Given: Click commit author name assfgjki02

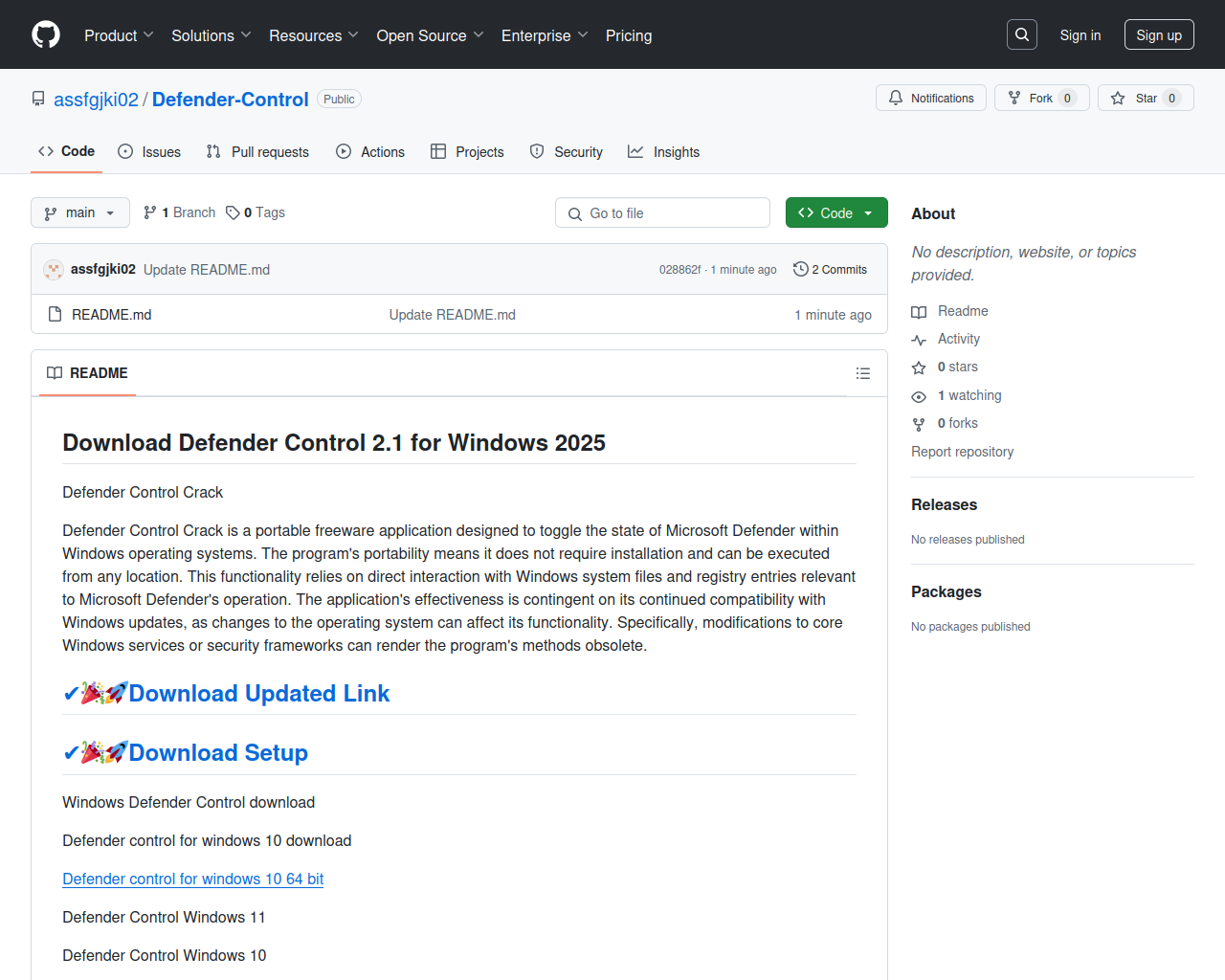Looking at the screenshot, I should tap(103, 269).
